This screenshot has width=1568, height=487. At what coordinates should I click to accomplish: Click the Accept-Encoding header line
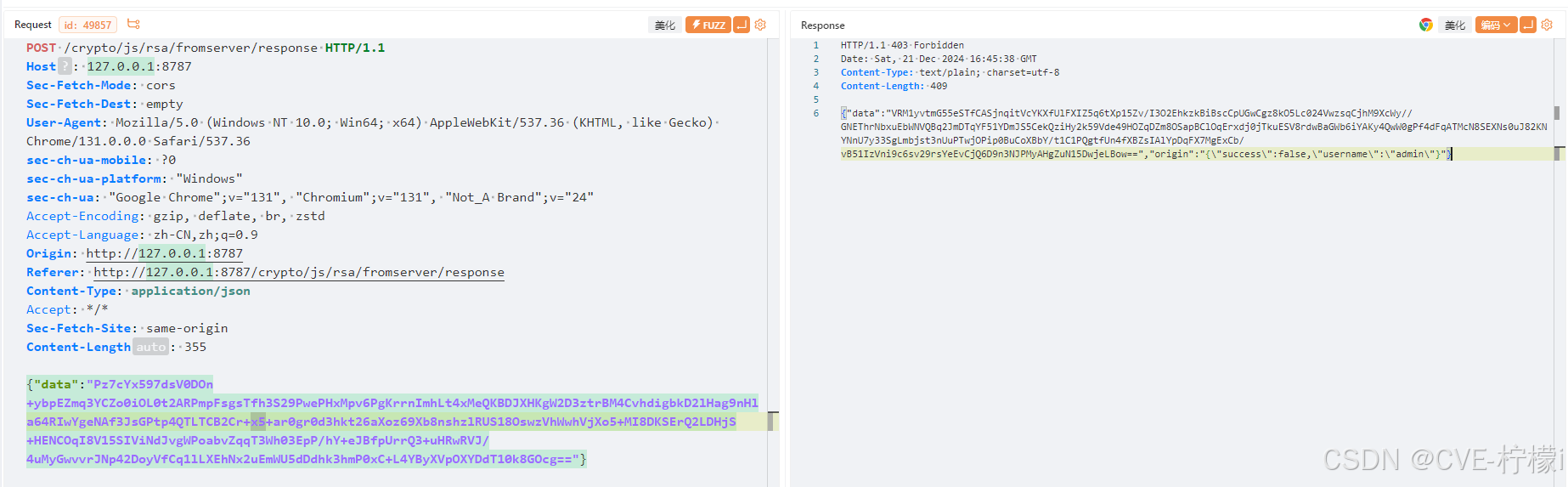pos(176,216)
